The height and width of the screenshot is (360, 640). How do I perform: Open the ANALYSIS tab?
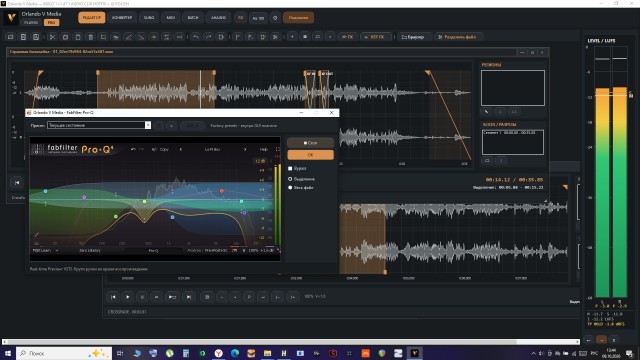pos(218,18)
